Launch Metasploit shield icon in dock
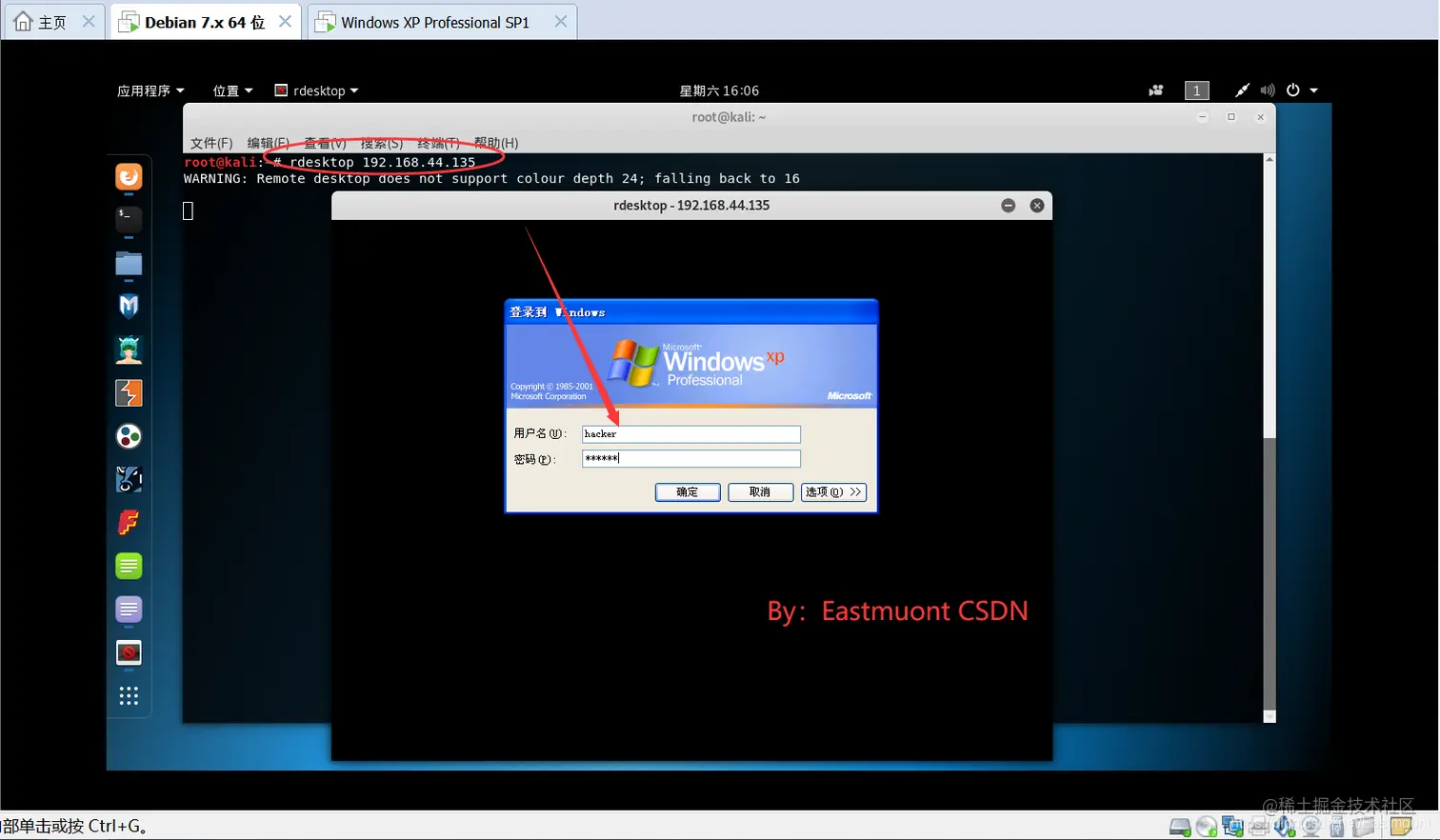The width and height of the screenshot is (1440, 840). 129,306
